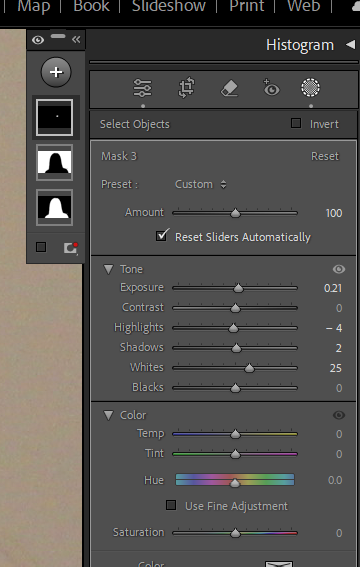Click the Saturation value 0
360x567 pixels.
339,533
